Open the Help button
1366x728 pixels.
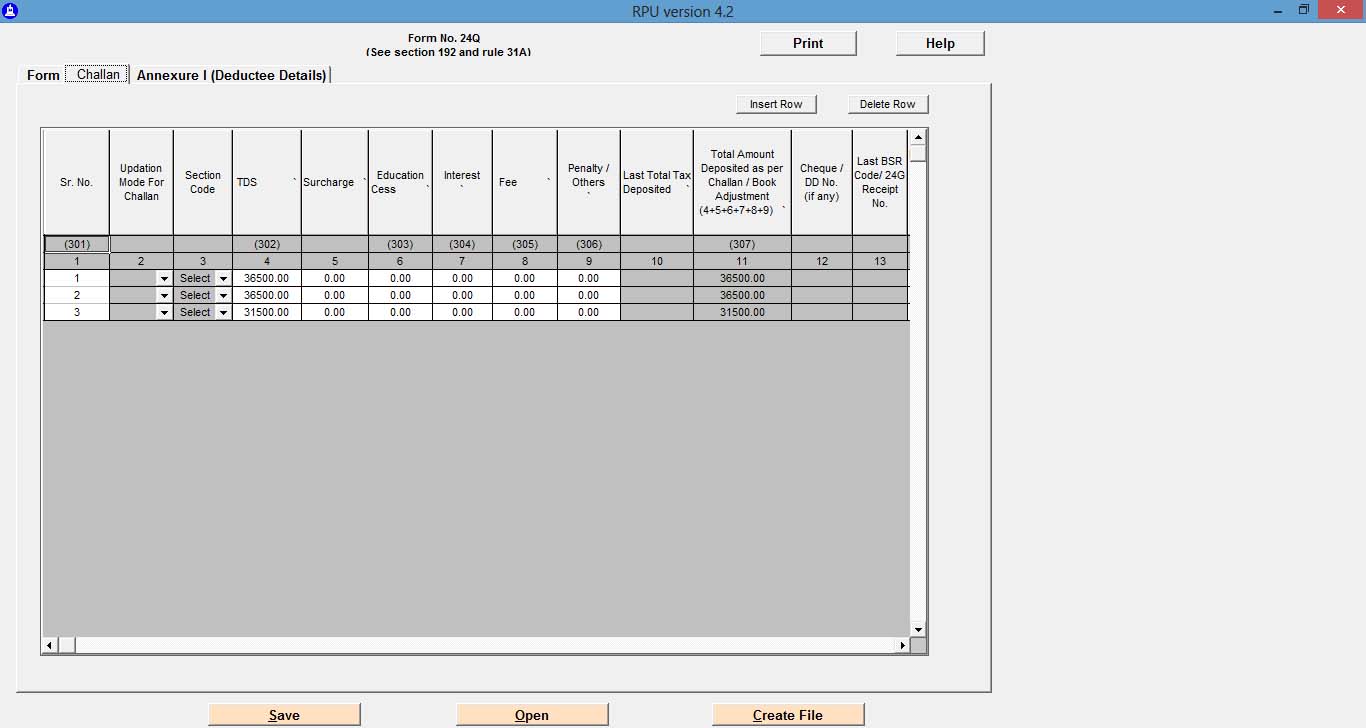coord(940,43)
